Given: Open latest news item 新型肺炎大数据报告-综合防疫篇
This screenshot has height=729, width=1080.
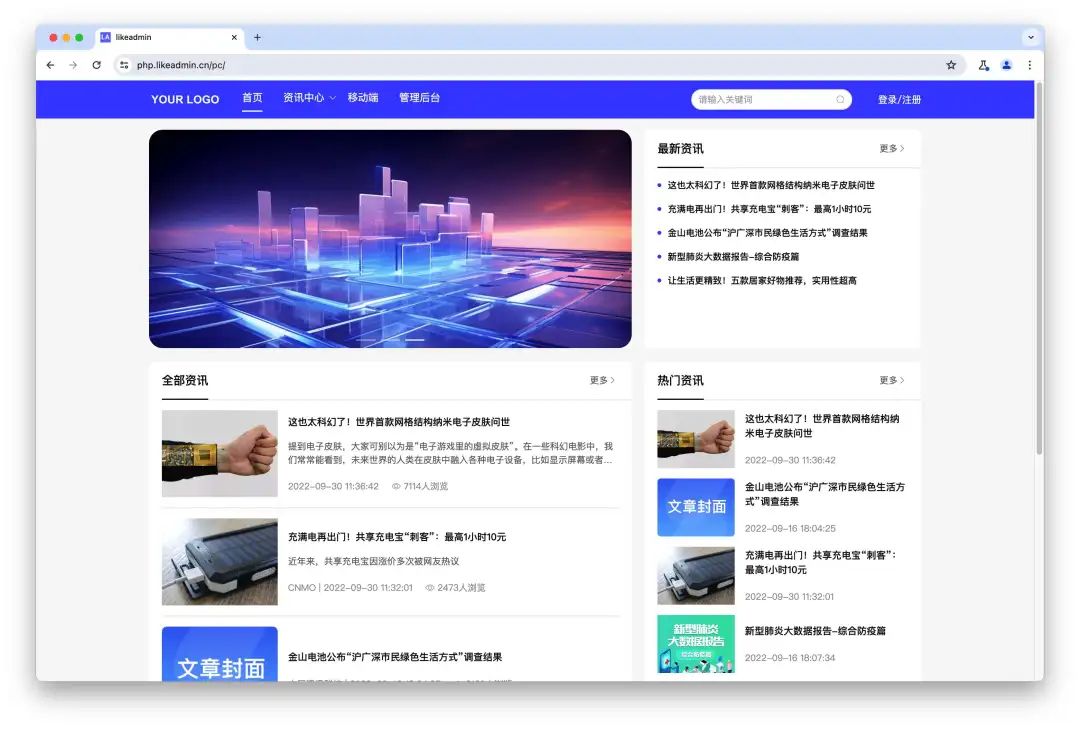Looking at the screenshot, I should pyautogui.click(x=733, y=256).
